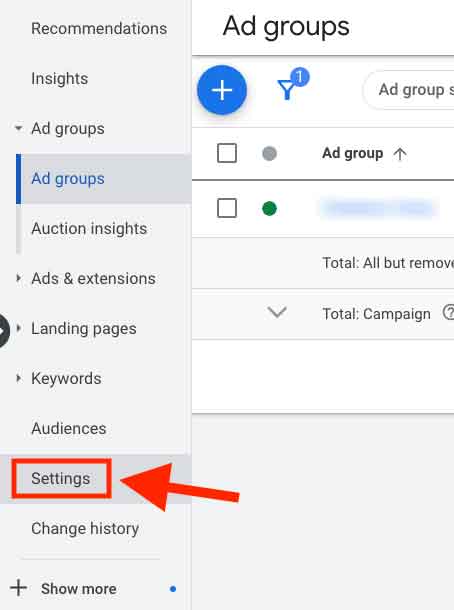Image resolution: width=454 pixels, height=610 pixels.
Task: Click the blue plus add button
Action: pyautogui.click(x=222, y=90)
